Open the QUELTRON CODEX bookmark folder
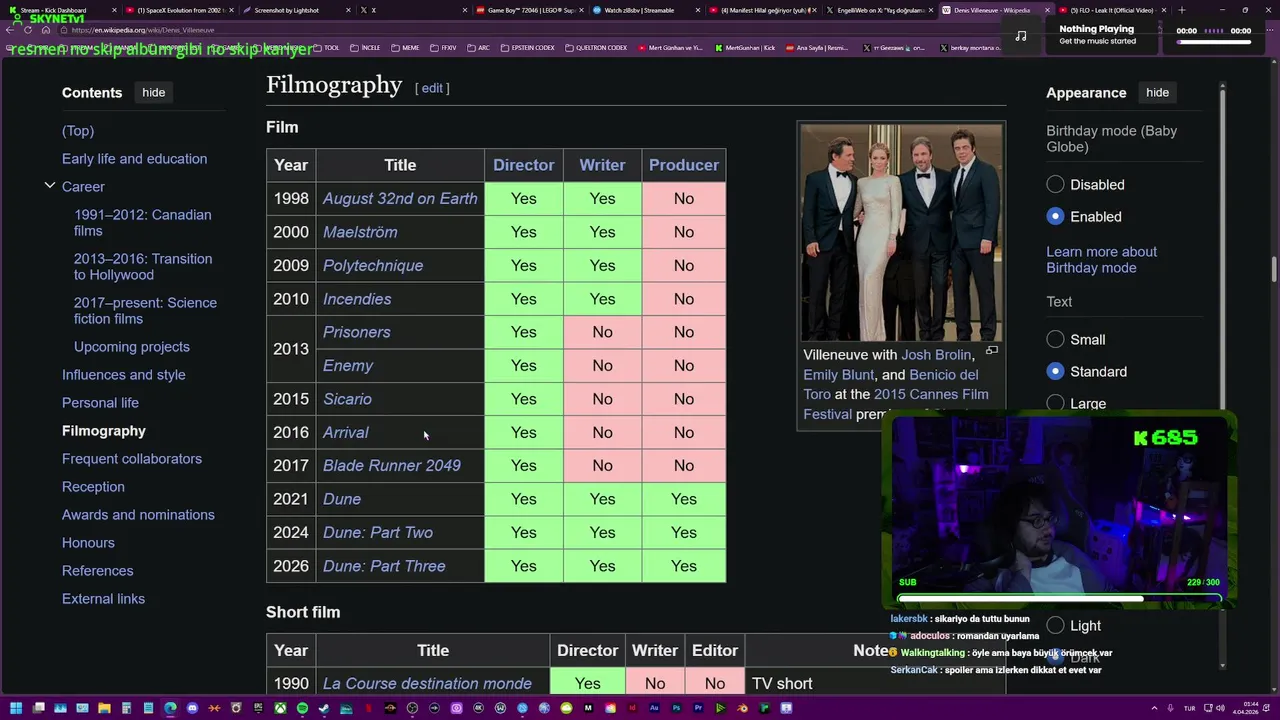This screenshot has height=720, width=1280. tap(596, 48)
